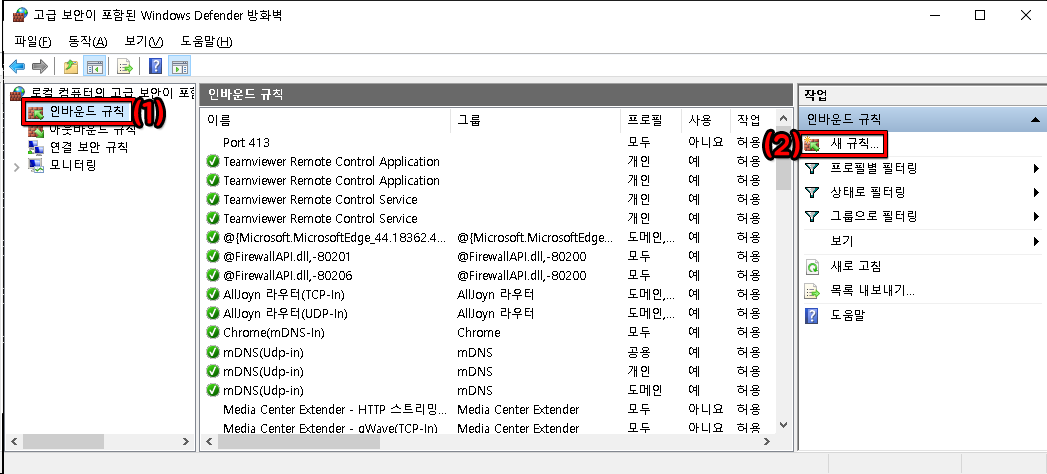Select Media Center Extender - HTTP 스트리밍 rule

(488, 409)
